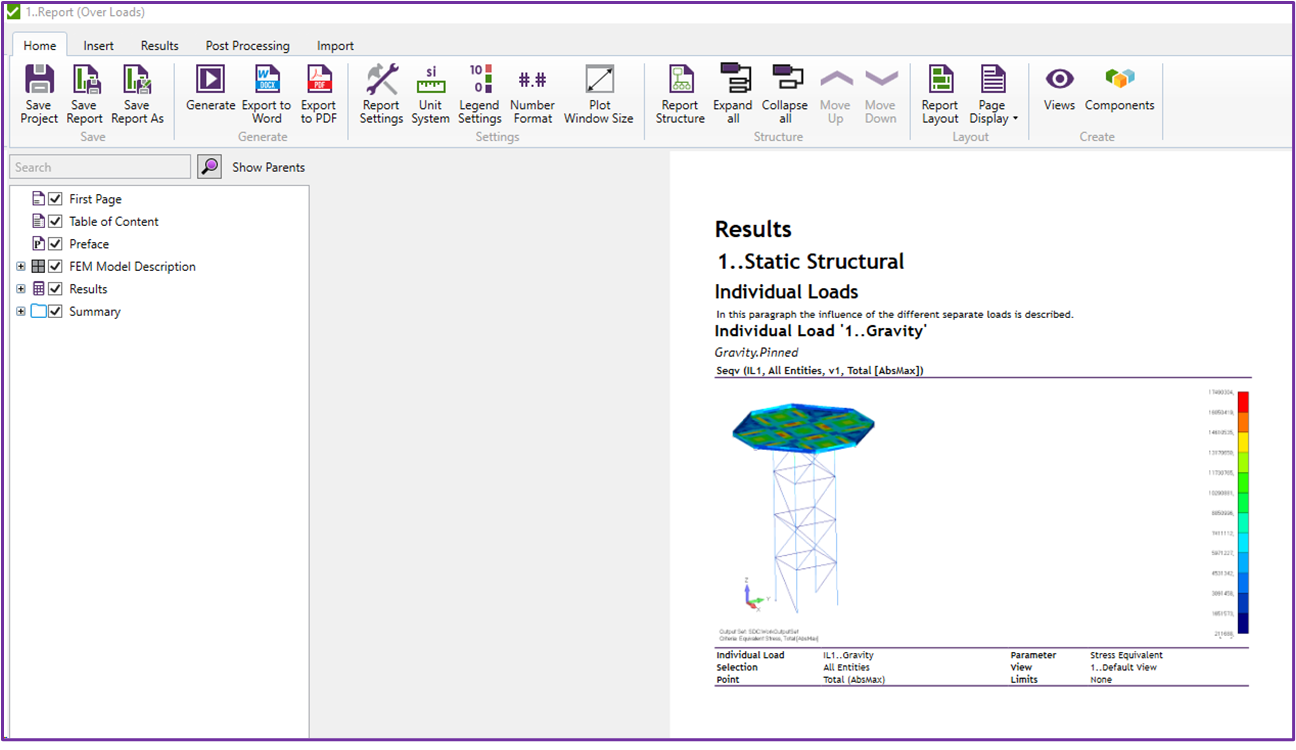Click the "Individual Load '1..Gravity'" heading
This screenshot has width=1296, height=750.
tap(821, 331)
